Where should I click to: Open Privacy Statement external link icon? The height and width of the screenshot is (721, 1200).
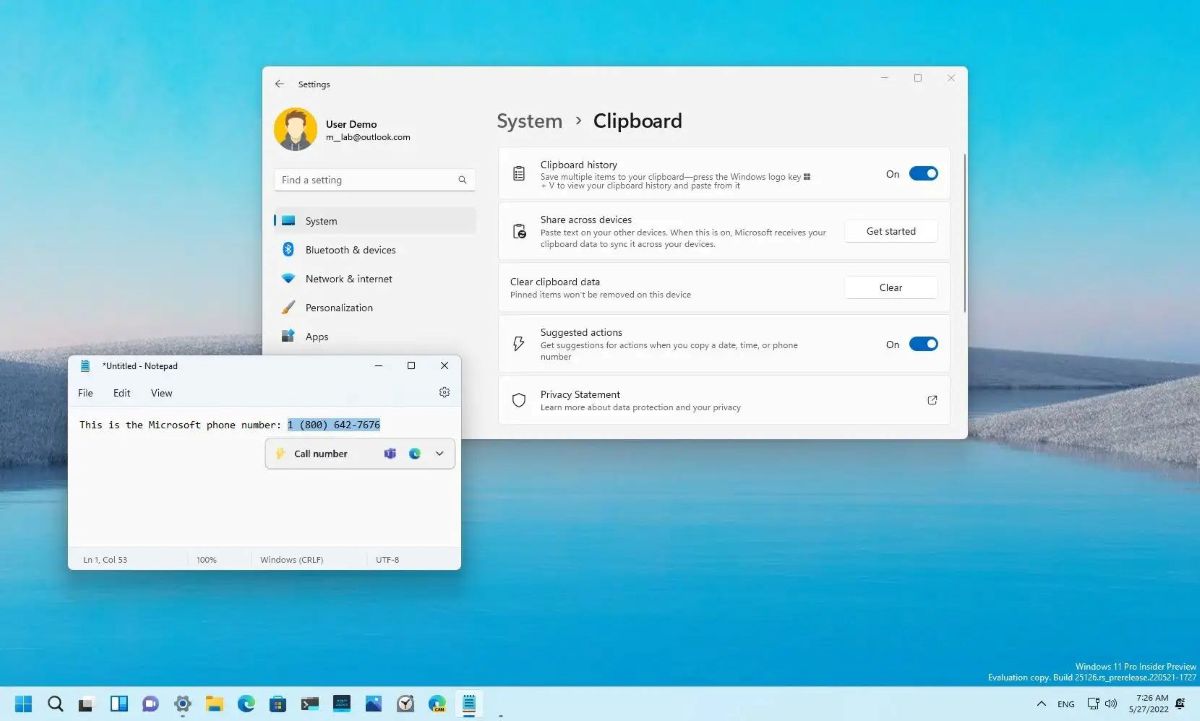click(932, 400)
